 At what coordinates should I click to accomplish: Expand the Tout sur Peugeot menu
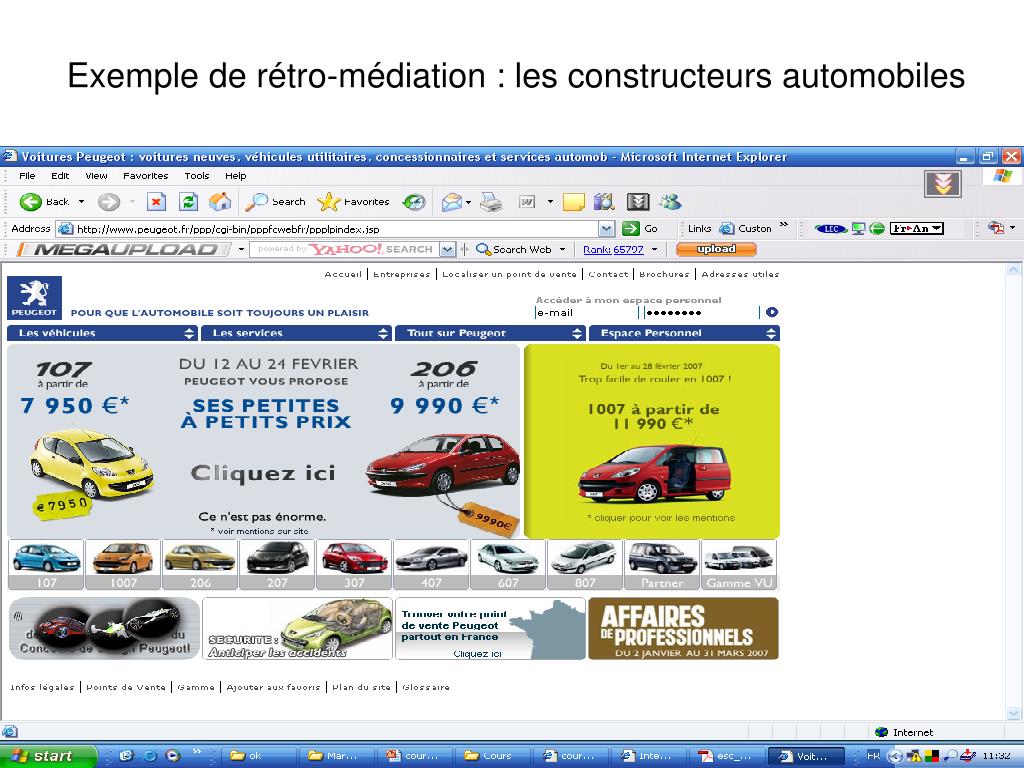coord(490,333)
